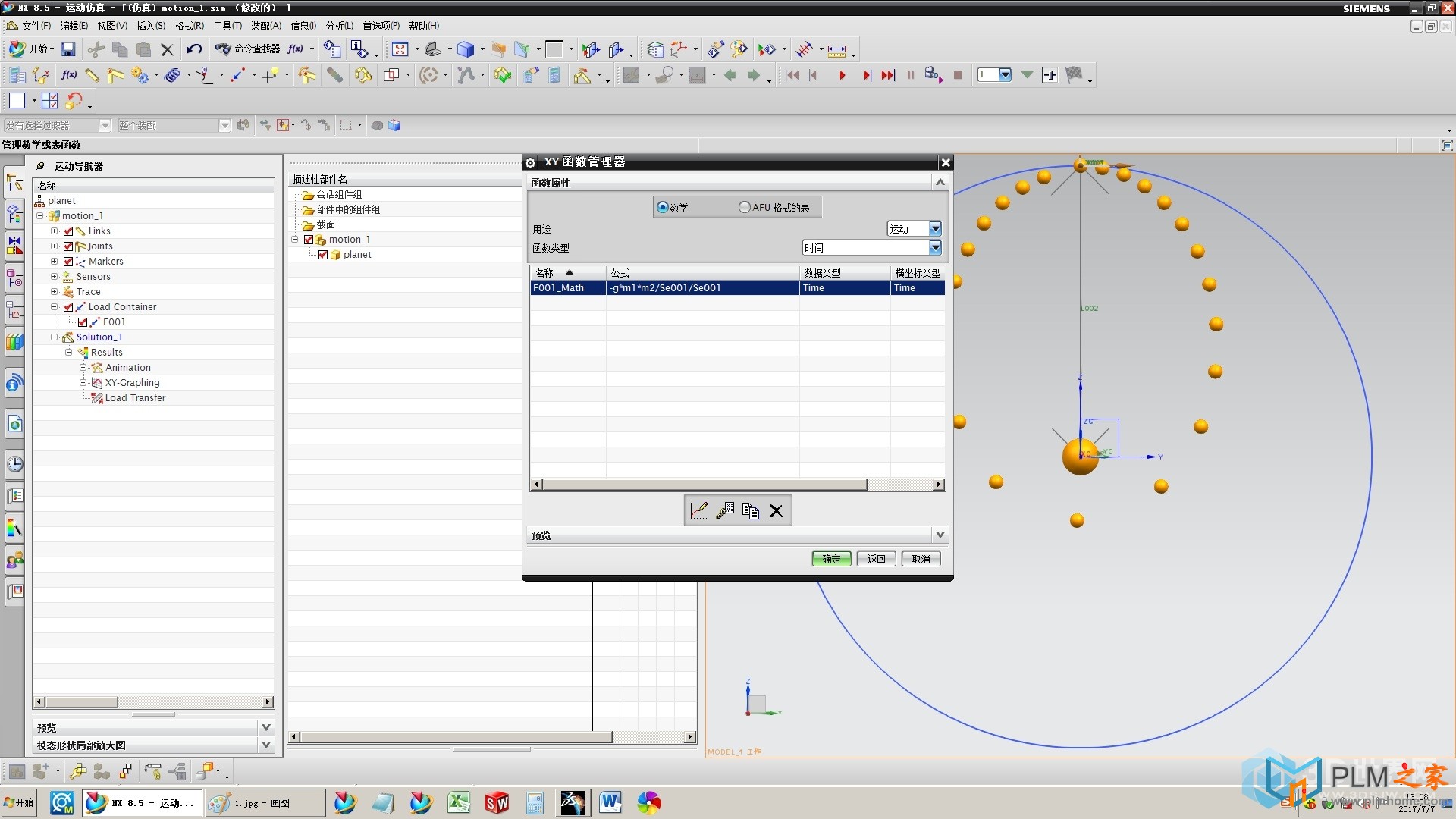Expand the Sensors tree node
The height and width of the screenshot is (819, 1456).
pyautogui.click(x=54, y=277)
